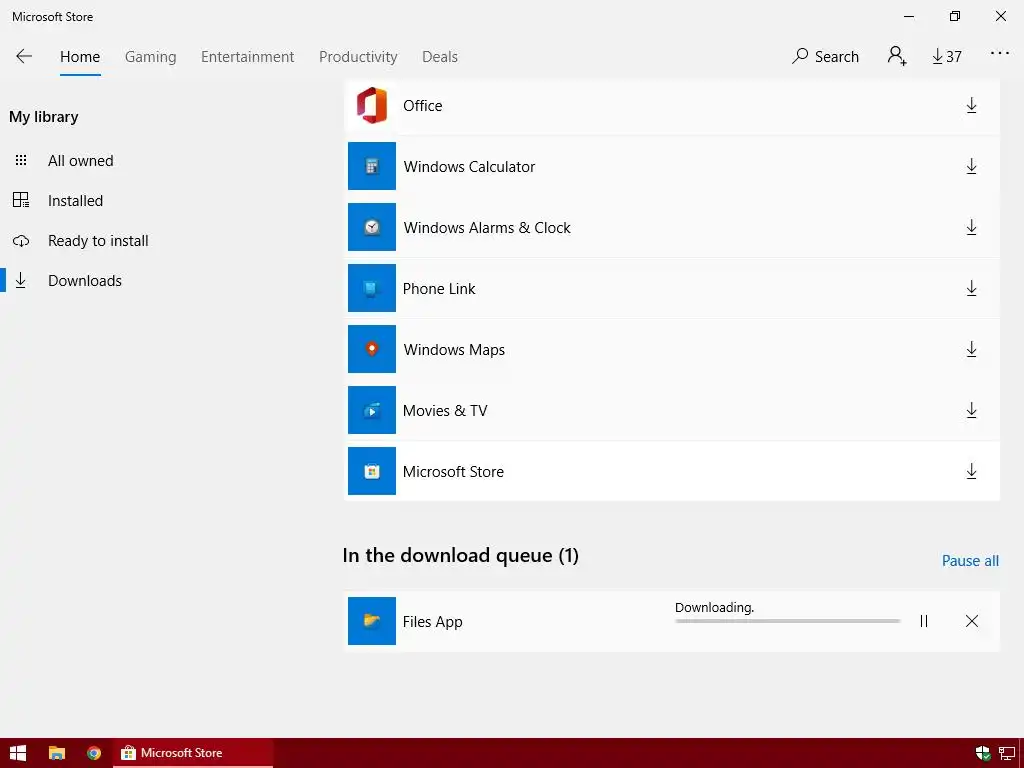The width and height of the screenshot is (1024, 768).
Task: Click the Windows Alarms & Clock name
Action: [487, 228]
